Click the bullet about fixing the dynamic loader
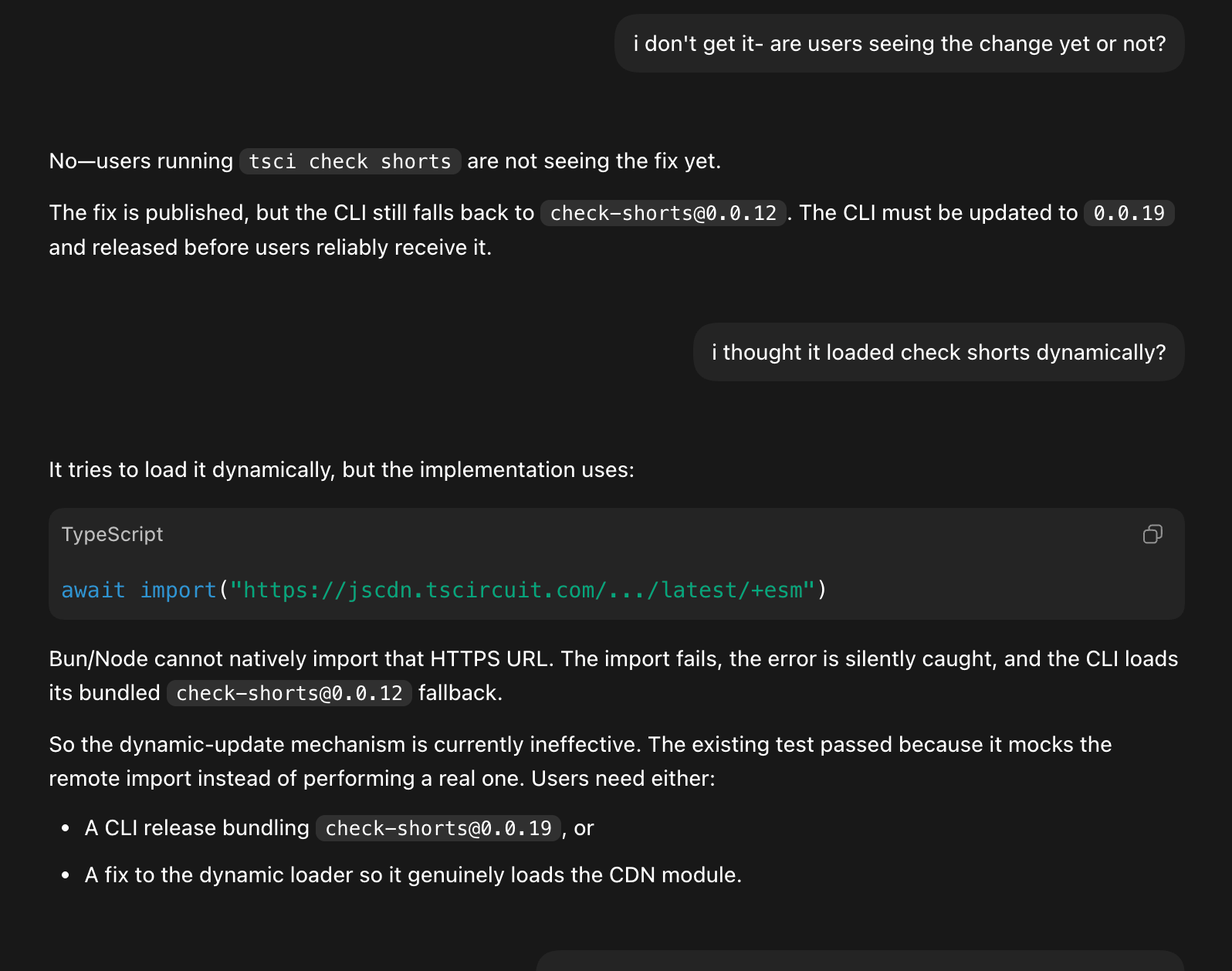The height and width of the screenshot is (971, 1232). (413, 875)
